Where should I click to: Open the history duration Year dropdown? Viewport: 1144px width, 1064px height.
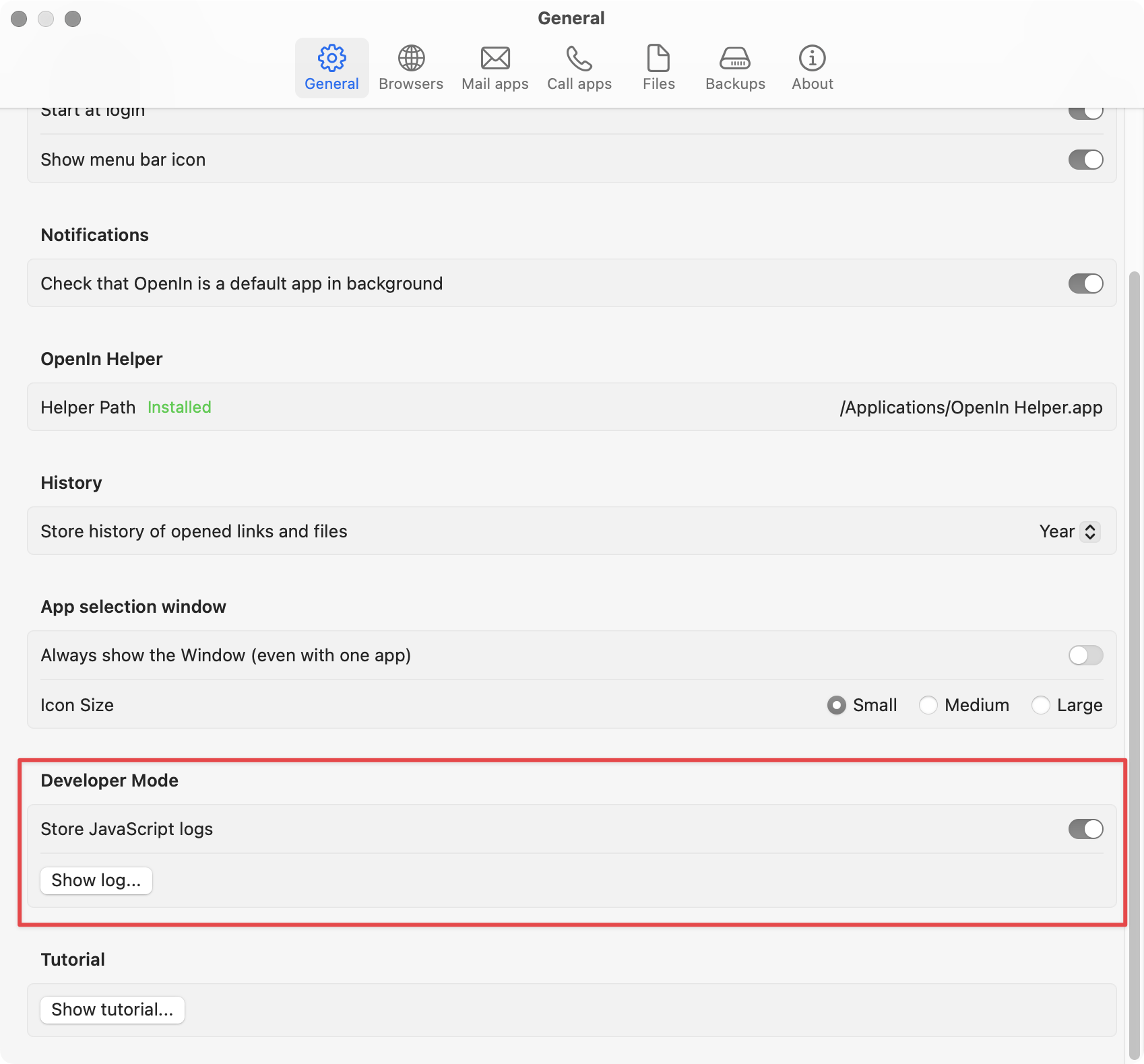click(1070, 531)
